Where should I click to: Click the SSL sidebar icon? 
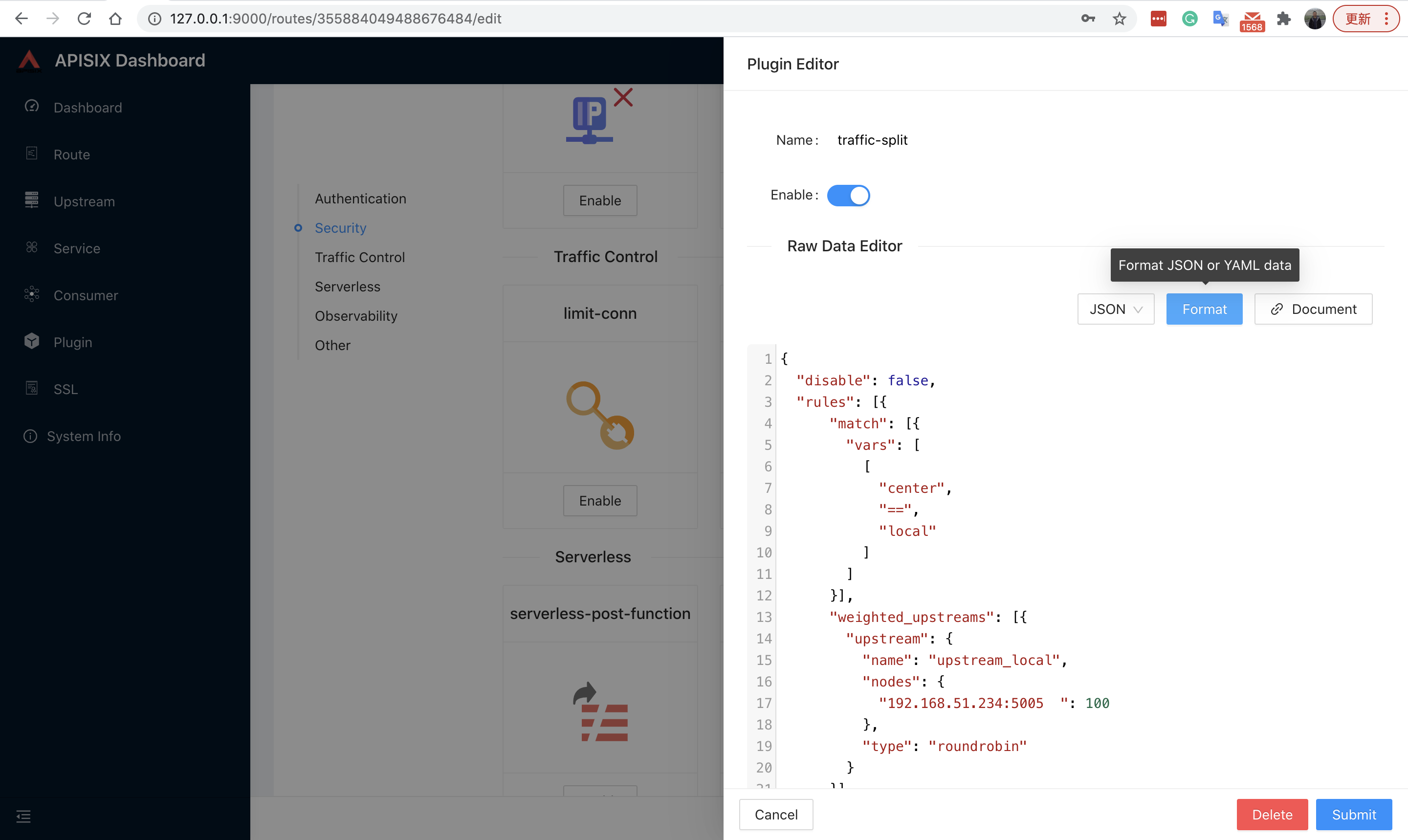pyautogui.click(x=32, y=388)
